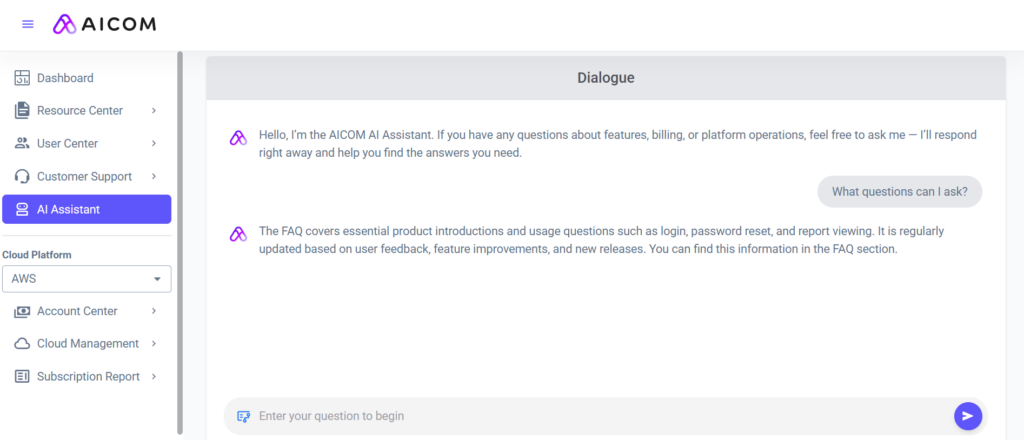
Task: Click the Resource Center folder icon
Action: [x=22, y=110]
